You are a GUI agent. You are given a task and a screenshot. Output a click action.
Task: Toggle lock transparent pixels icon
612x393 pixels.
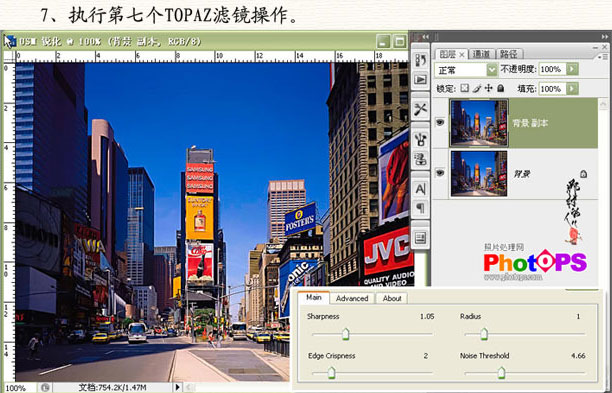(464, 89)
